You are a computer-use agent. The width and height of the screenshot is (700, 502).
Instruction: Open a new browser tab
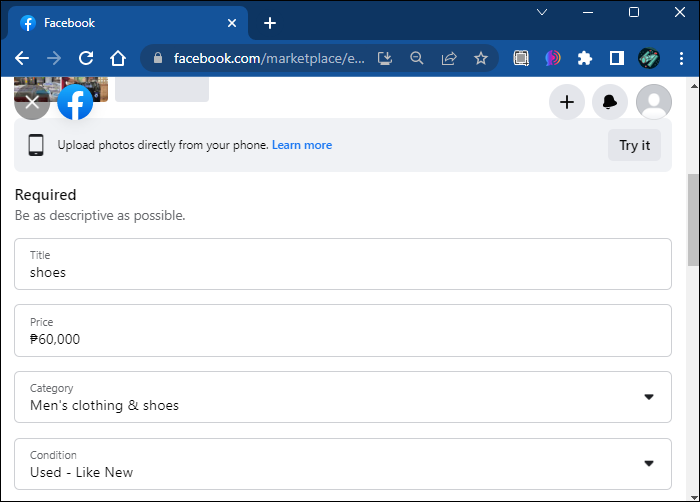click(269, 23)
